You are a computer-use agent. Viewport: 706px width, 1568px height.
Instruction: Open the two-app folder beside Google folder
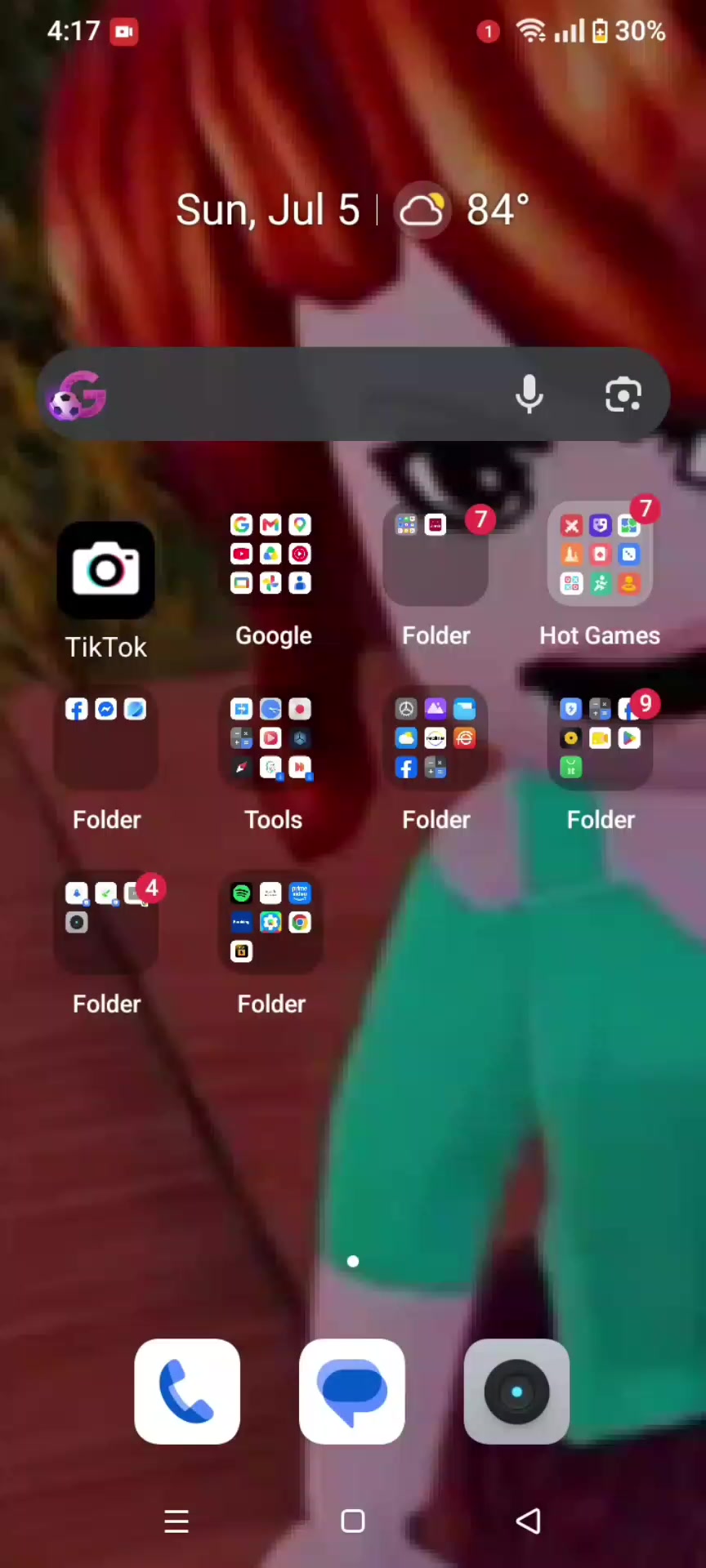coord(436,554)
